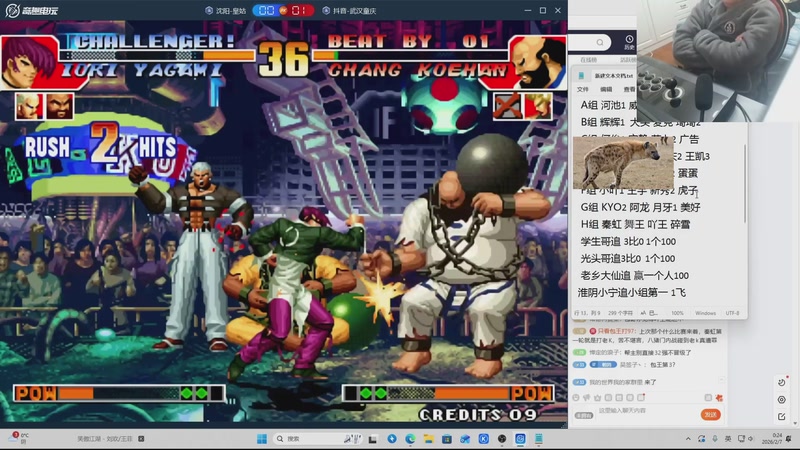
Task: Open the Notepad icon on the taskbar
Action: point(539,439)
